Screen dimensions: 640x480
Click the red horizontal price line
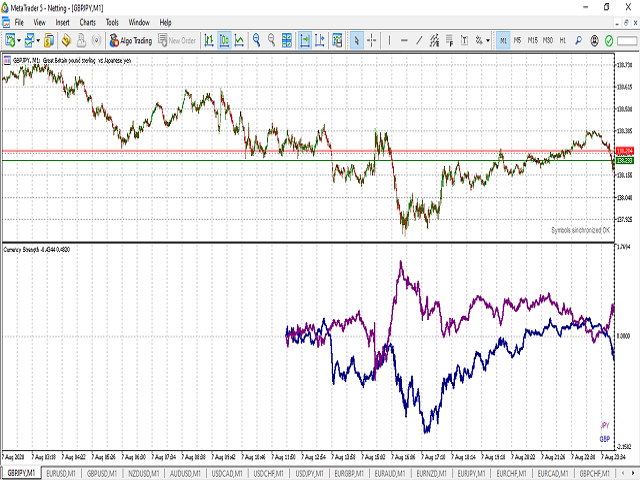click(x=300, y=151)
